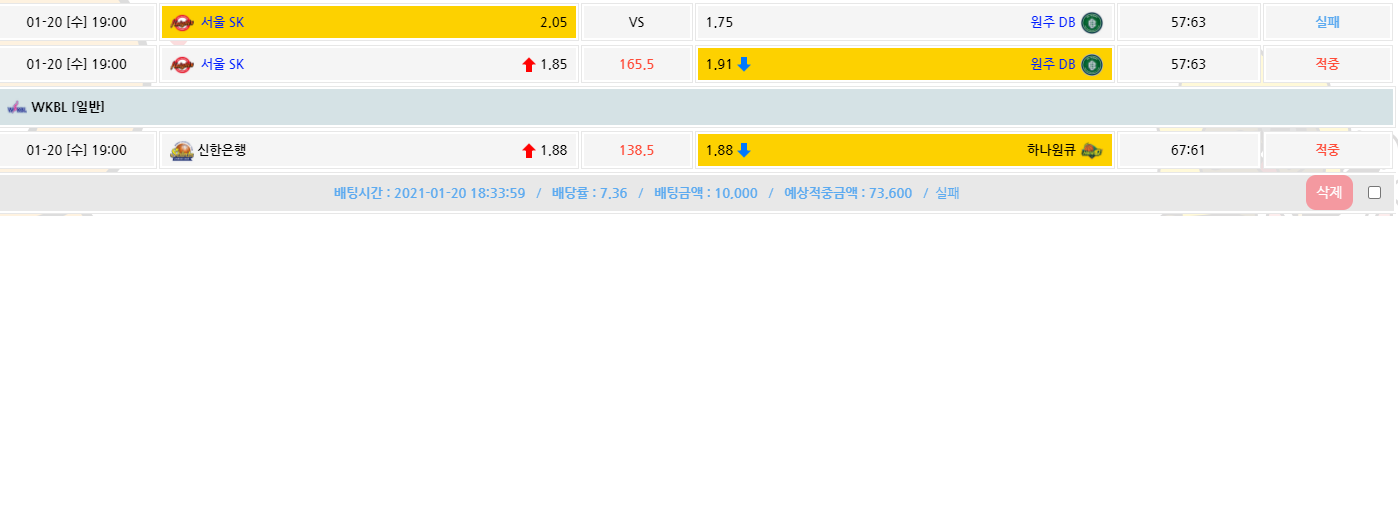Click the WKBL [일반] league header
The image size is (1398, 517).
(68, 107)
